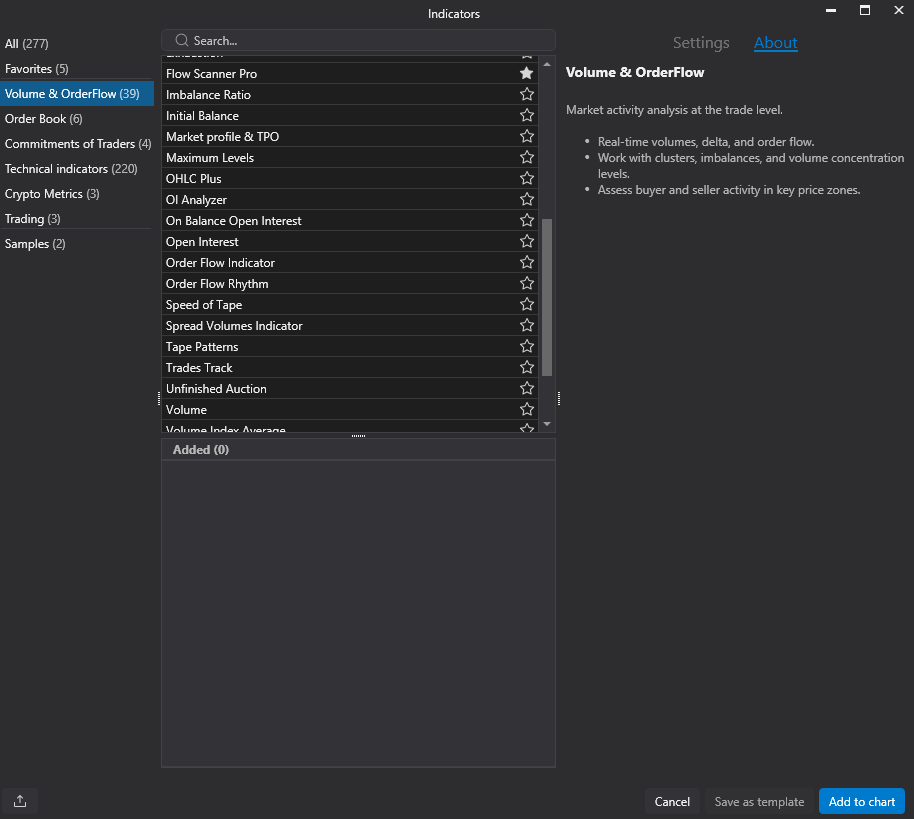
Task: Star the Initial Balance indicator
Action: pyautogui.click(x=526, y=115)
